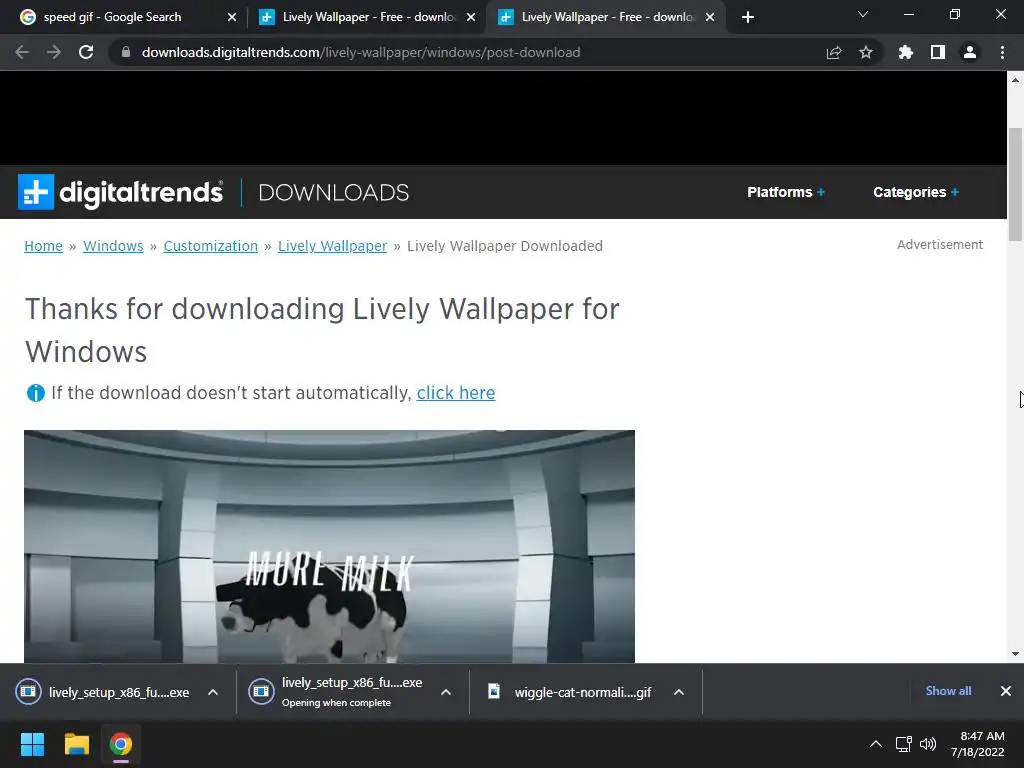The height and width of the screenshot is (768, 1024).
Task: Open first lively_setup_x86 exe download
Action: point(118,692)
